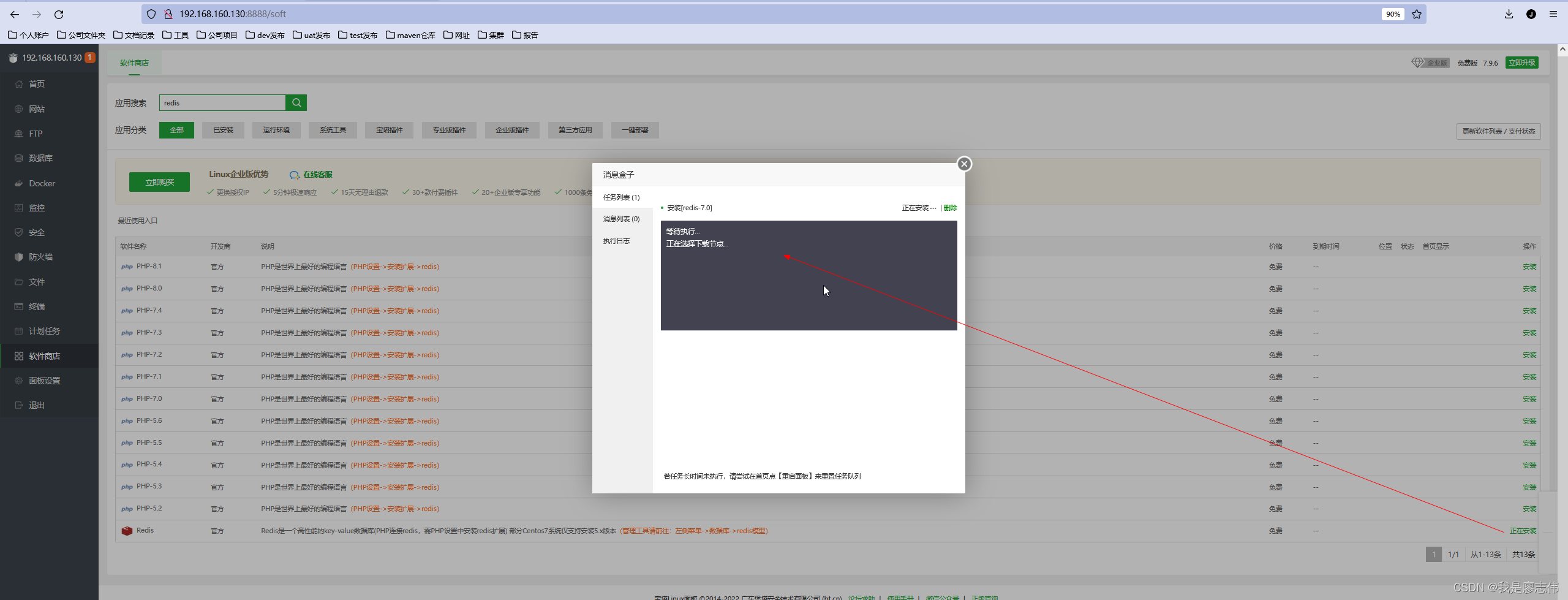Click the Redis row's 正在安装 status
This screenshot has height=600, width=1568.
(1523, 531)
